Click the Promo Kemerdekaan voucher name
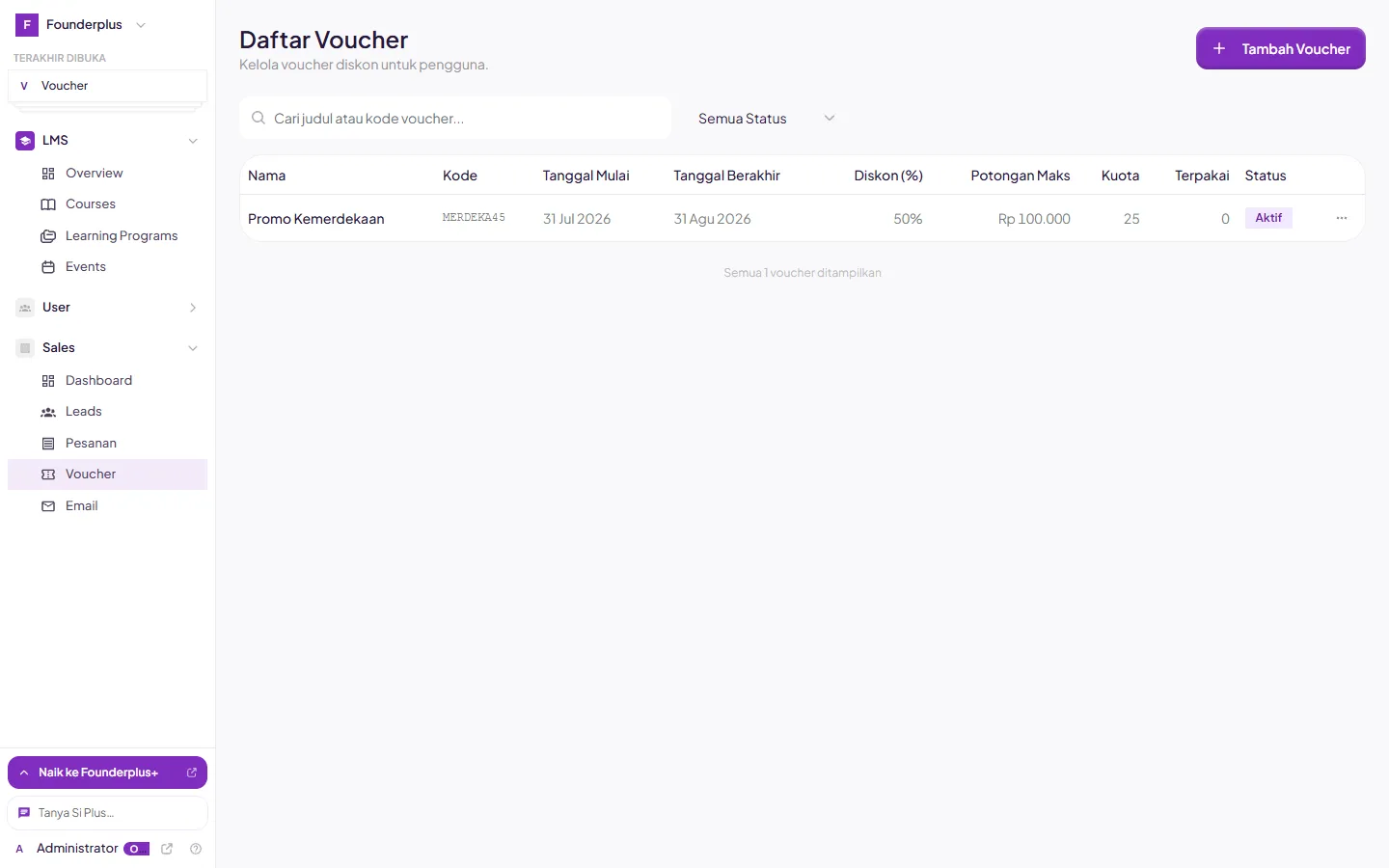 [316, 219]
